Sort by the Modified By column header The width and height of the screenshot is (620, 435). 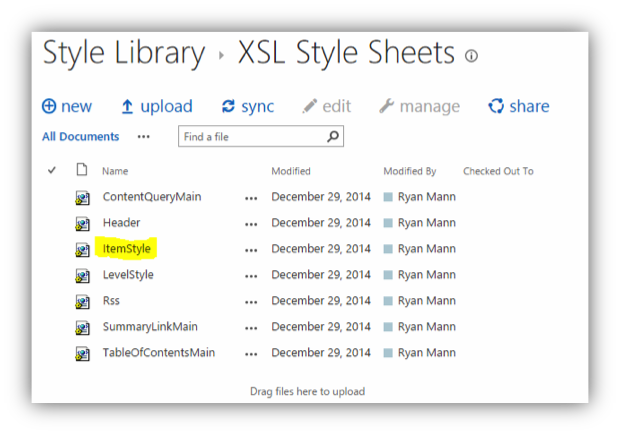[x=410, y=171]
